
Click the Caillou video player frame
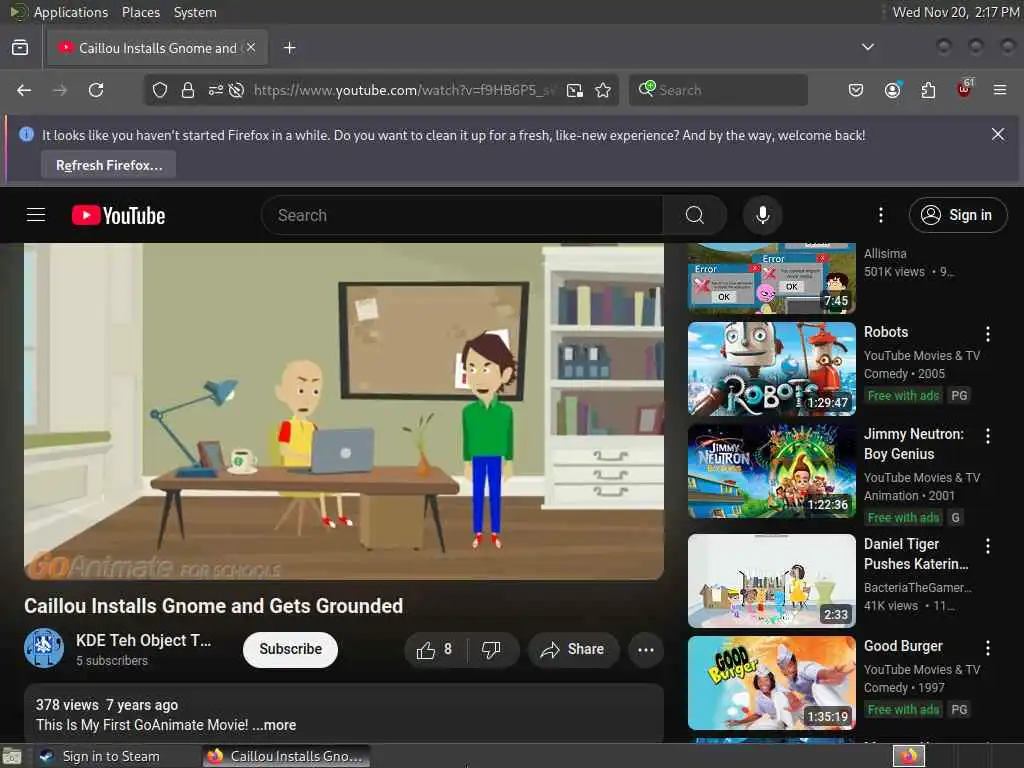tap(344, 411)
